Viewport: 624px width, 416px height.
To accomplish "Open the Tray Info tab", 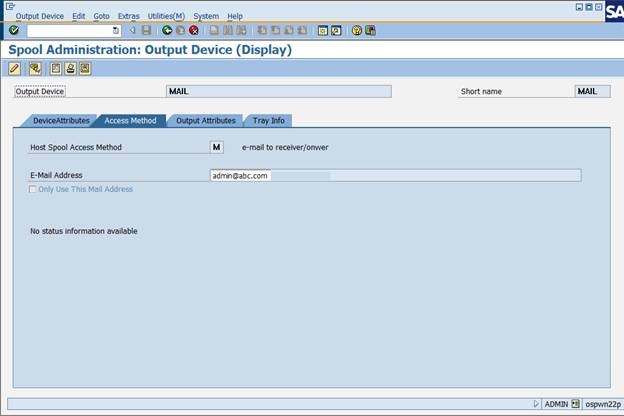I will pyautogui.click(x=269, y=121).
